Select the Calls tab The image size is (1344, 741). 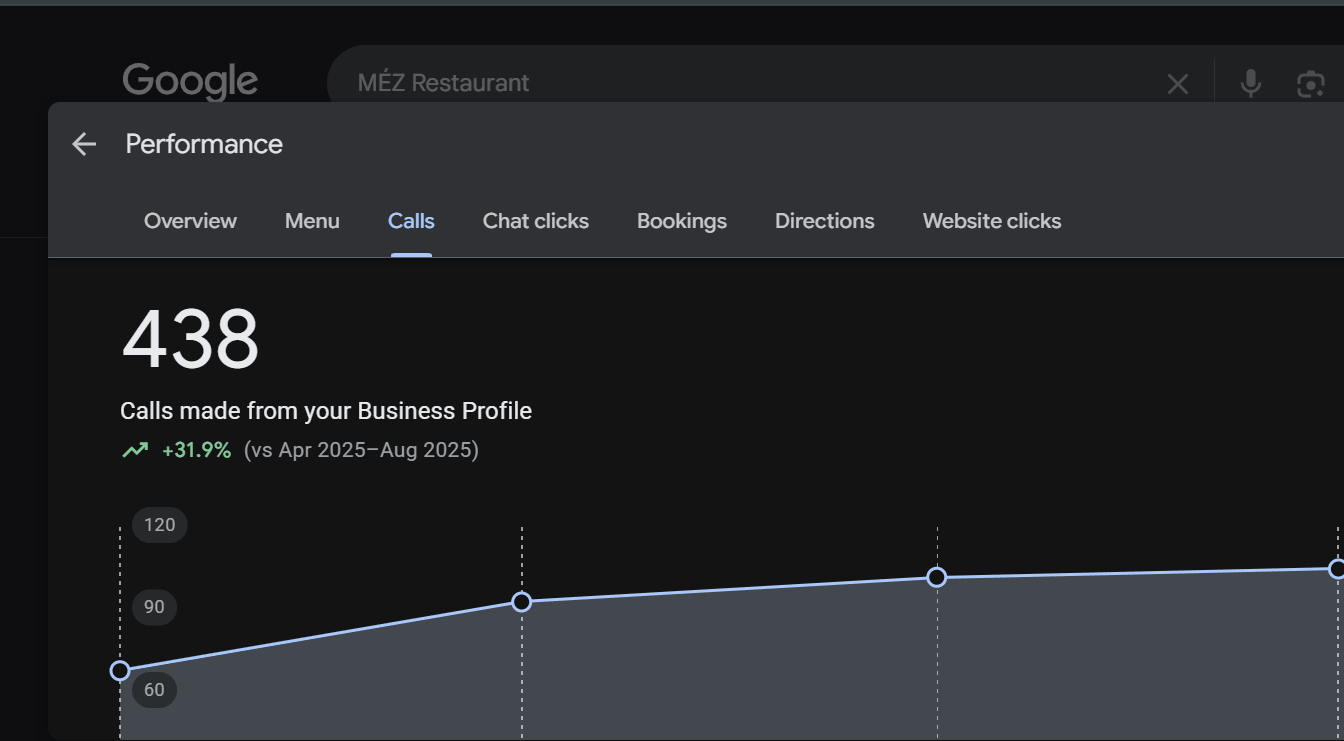click(411, 221)
